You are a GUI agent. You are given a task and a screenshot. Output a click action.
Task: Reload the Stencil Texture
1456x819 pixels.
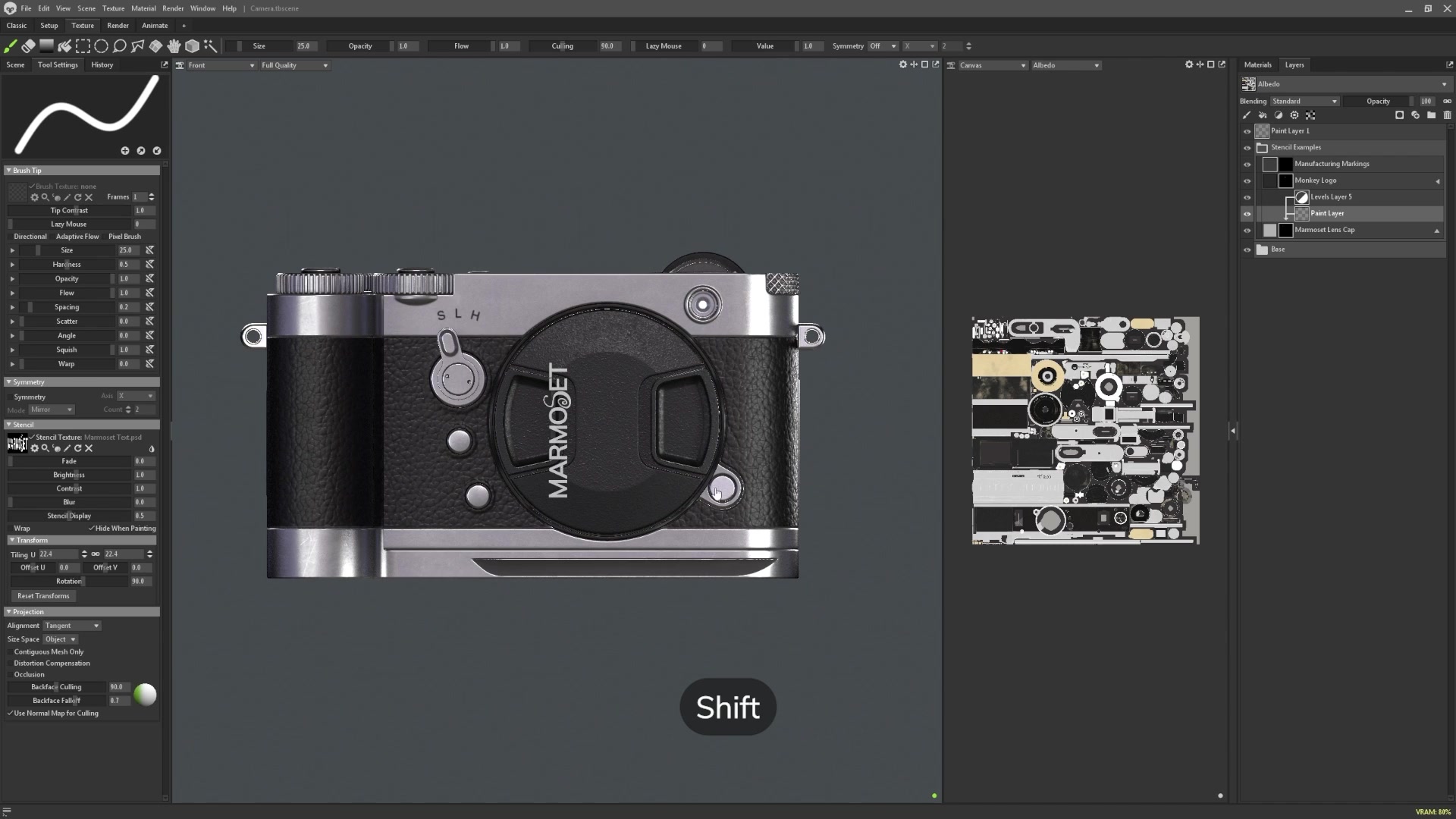tap(77, 448)
